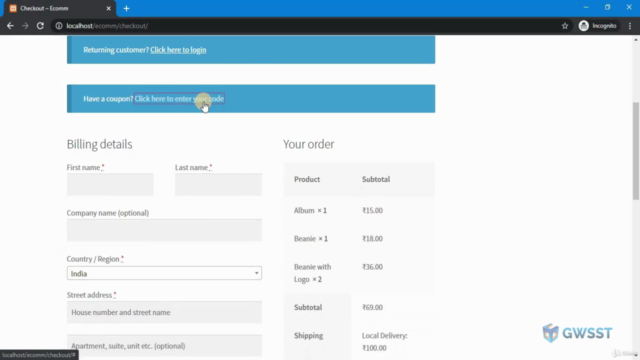Click the scrollbar up arrow
This screenshot has height=360, width=640.
point(636,40)
